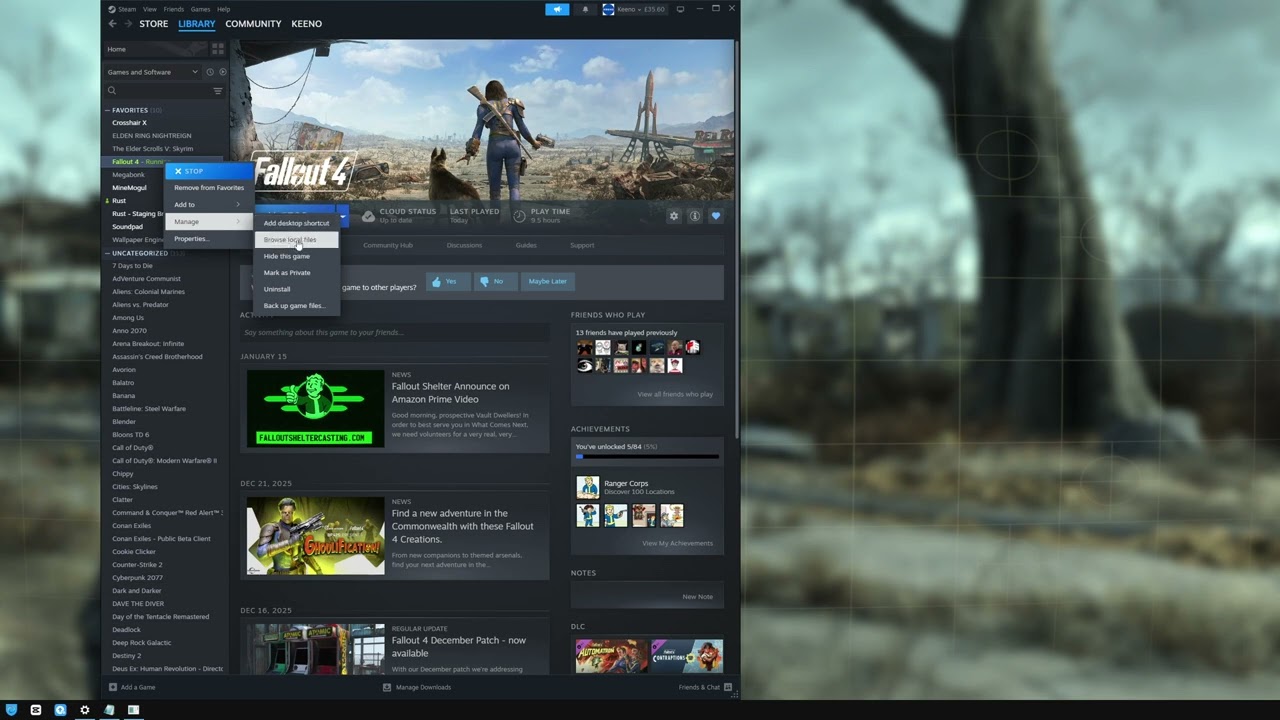The image size is (1280, 720).
Task: Choose Remove from Favorites
Action: pyautogui.click(x=207, y=187)
